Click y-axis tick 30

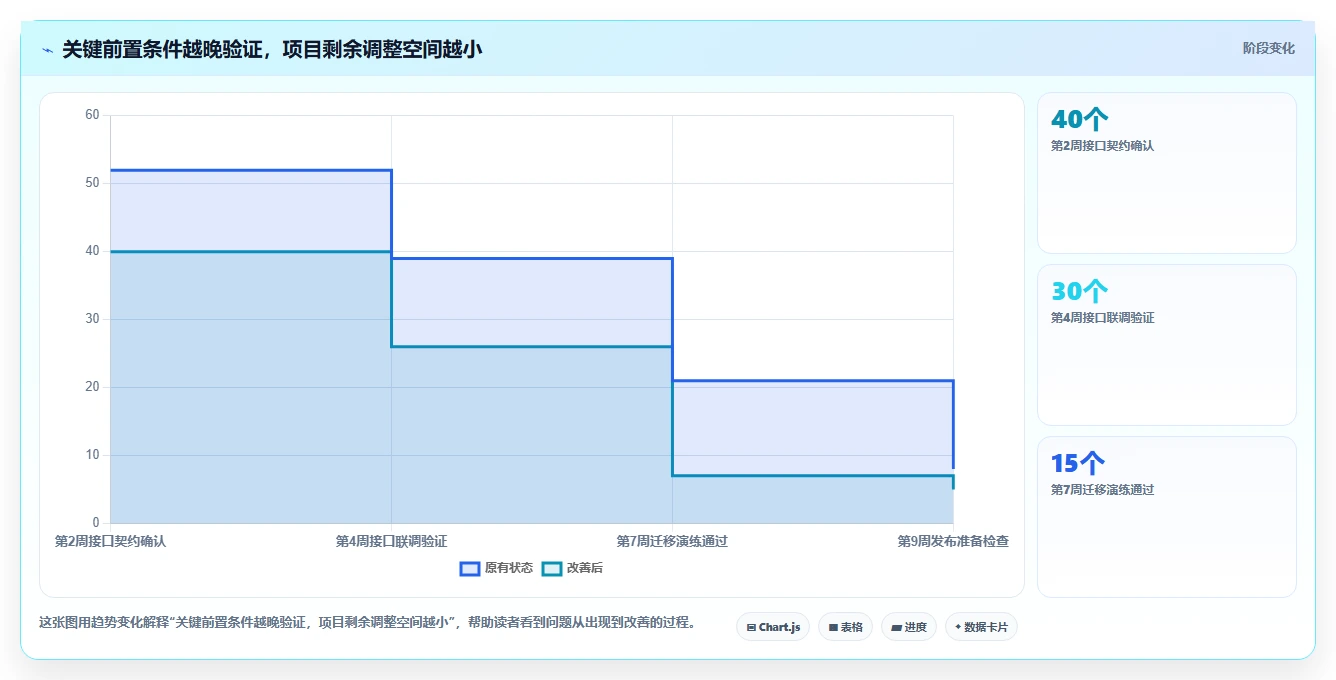92,319
